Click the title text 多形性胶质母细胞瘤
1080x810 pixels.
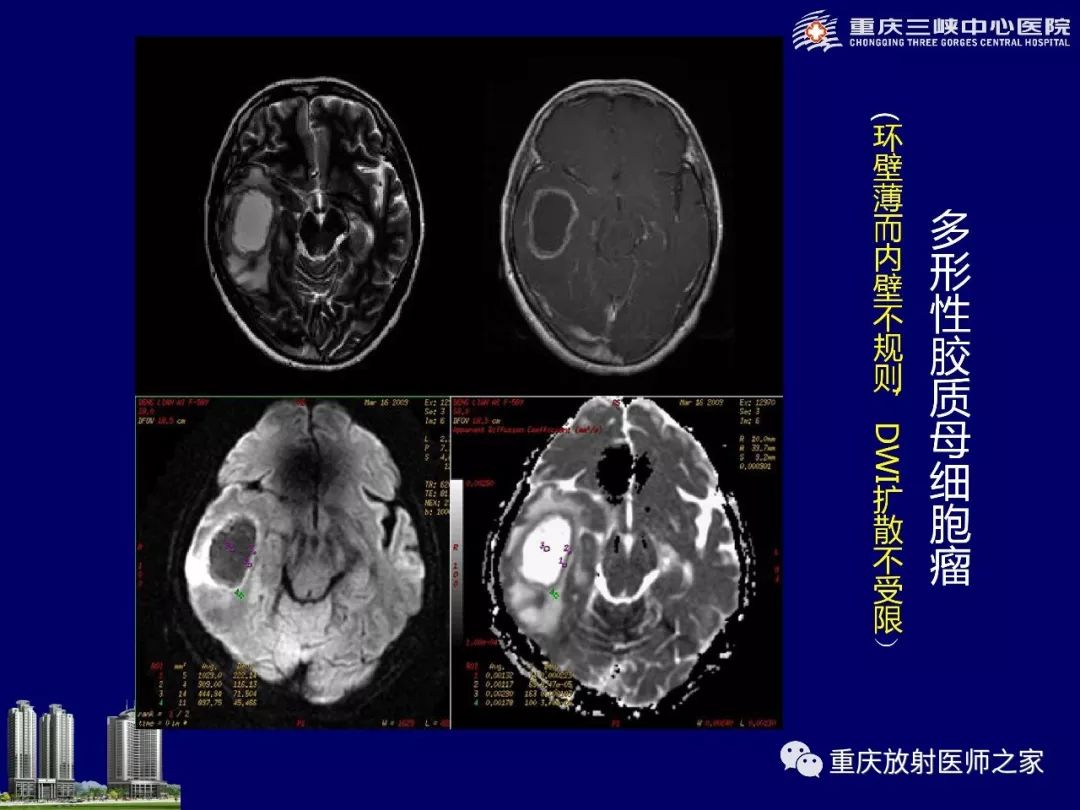[x=950, y=398]
